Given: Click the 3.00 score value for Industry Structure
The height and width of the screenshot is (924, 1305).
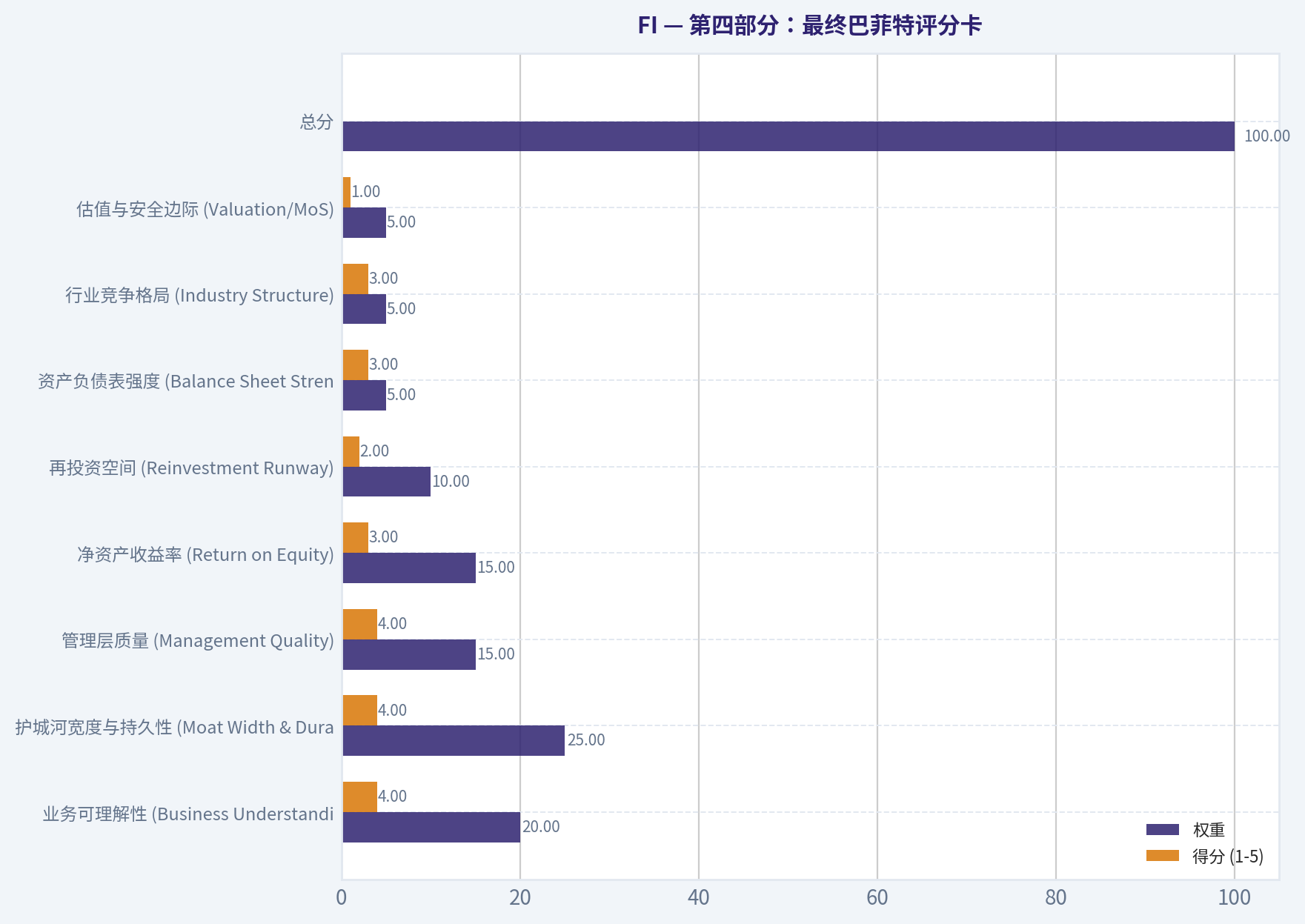Looking at the screenshot, I should coord(383,279).
